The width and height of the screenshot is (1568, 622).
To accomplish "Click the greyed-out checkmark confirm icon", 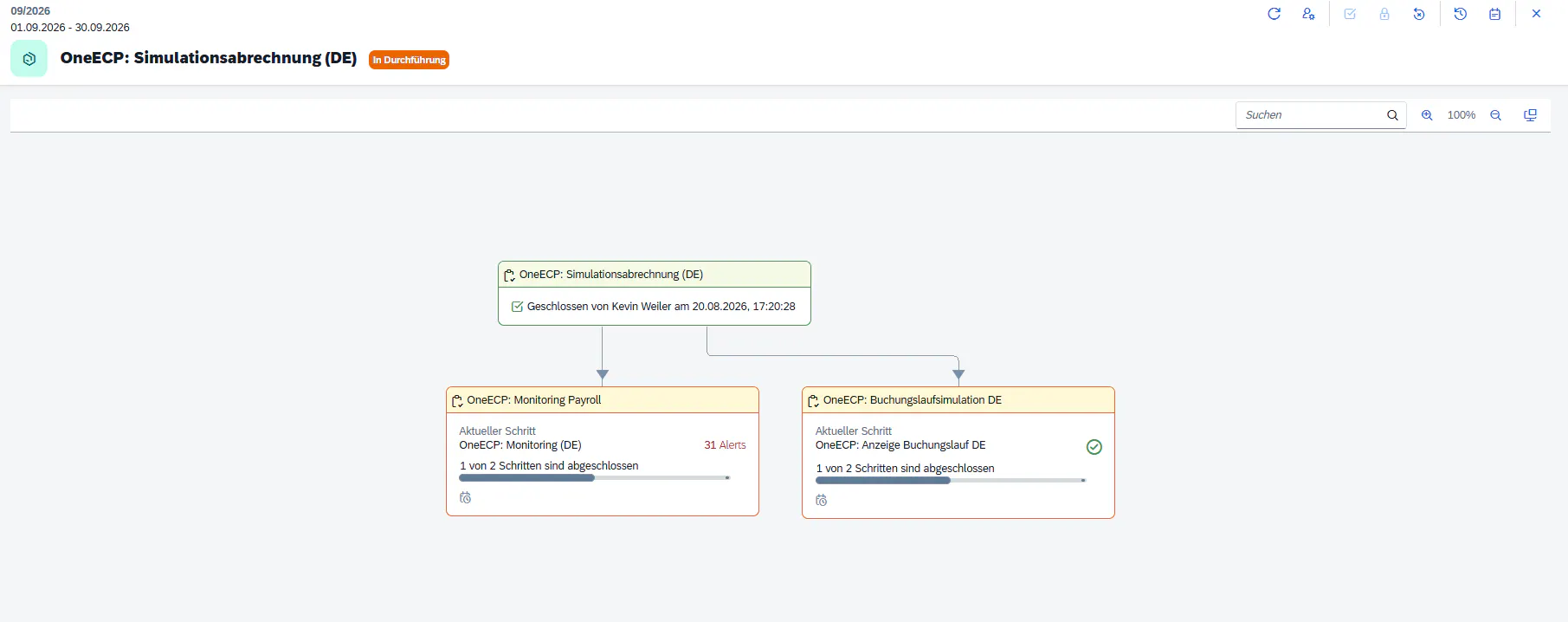I will (x=1350, y=14).
